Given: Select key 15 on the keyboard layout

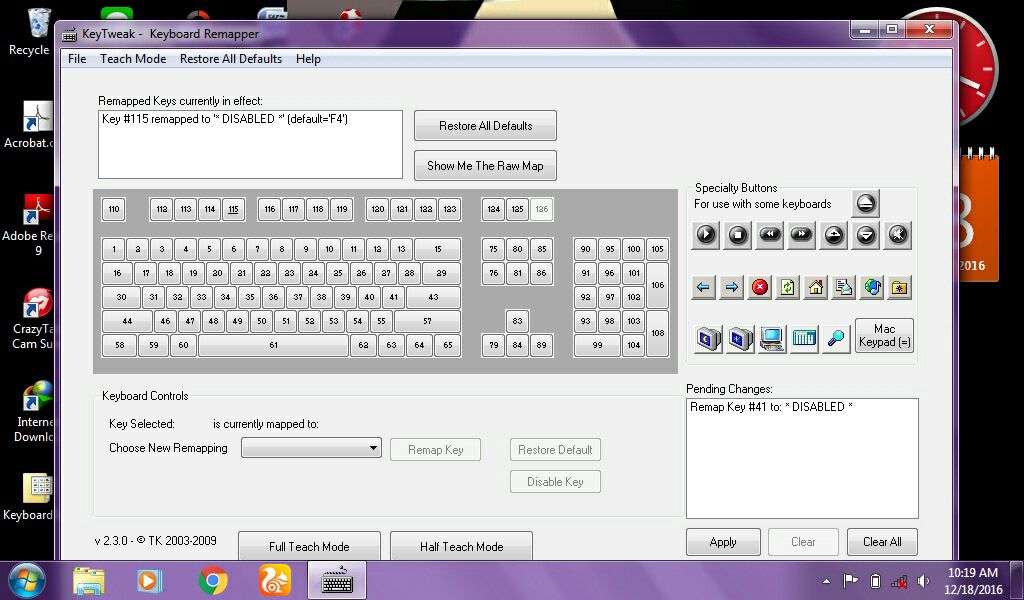Looking at the screenshot, I should point(438,249).
